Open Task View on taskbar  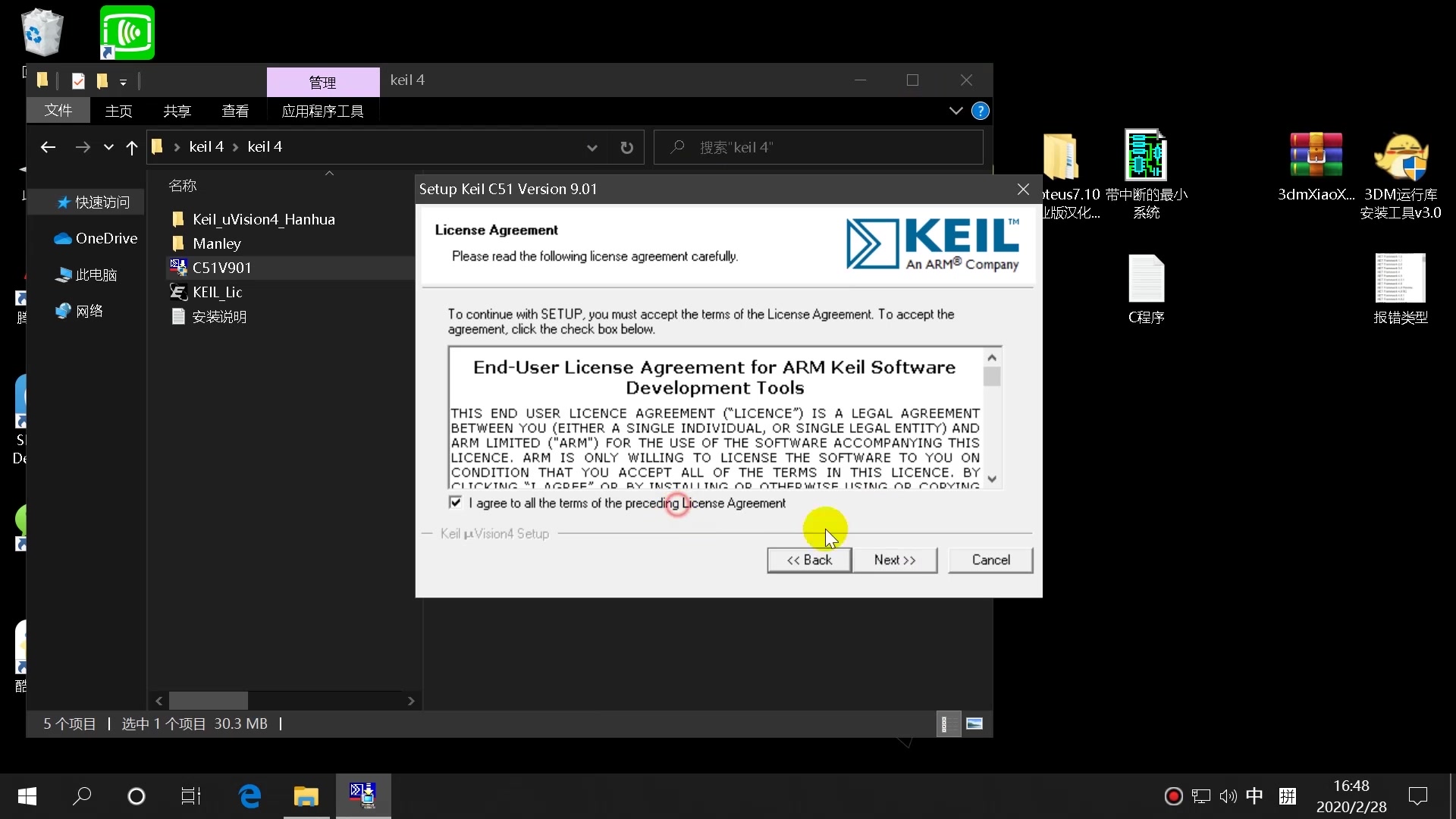191,796
